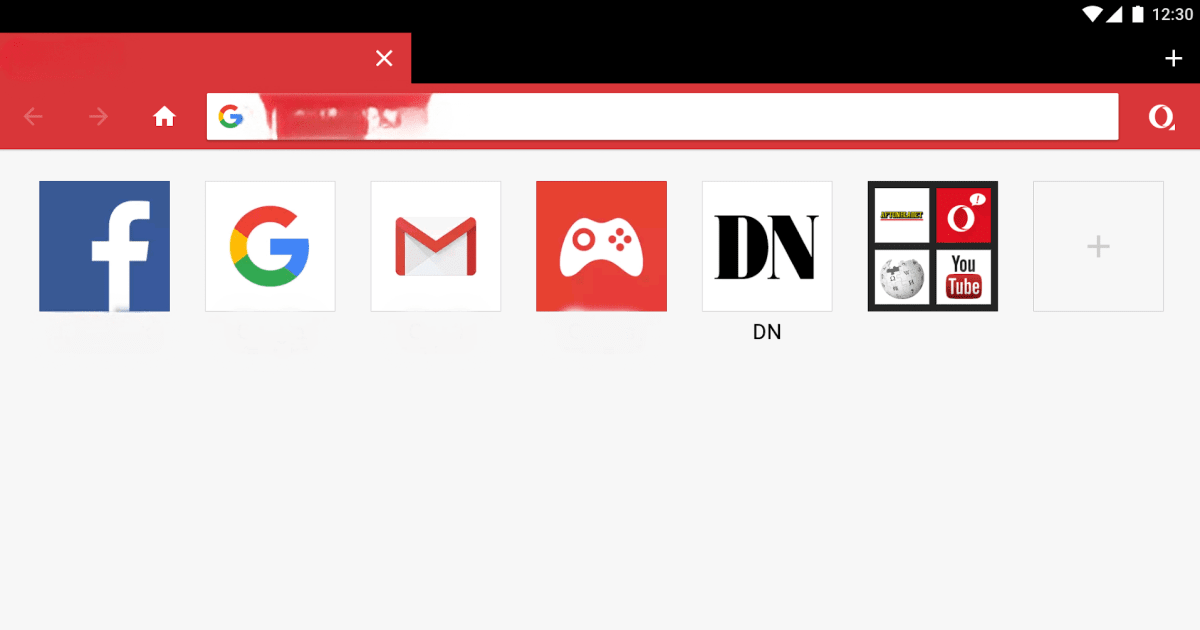1200x630 pixels.
Task: Open the Aftonbladet shortcut inside the folder
Action: click(x=901, y=213)
